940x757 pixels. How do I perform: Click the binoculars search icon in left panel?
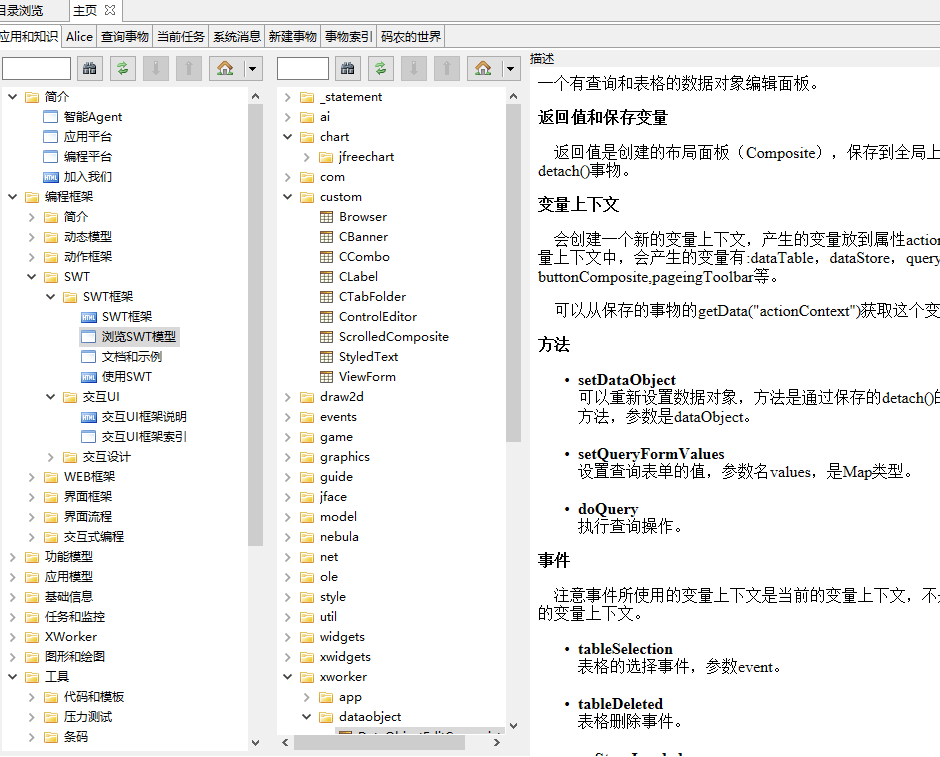coord(90,68)
